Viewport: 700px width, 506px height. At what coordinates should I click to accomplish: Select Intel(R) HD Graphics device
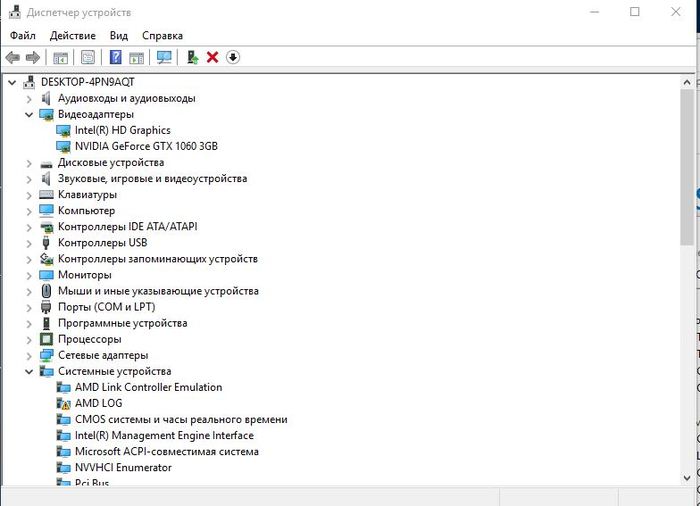pos(122,130)
